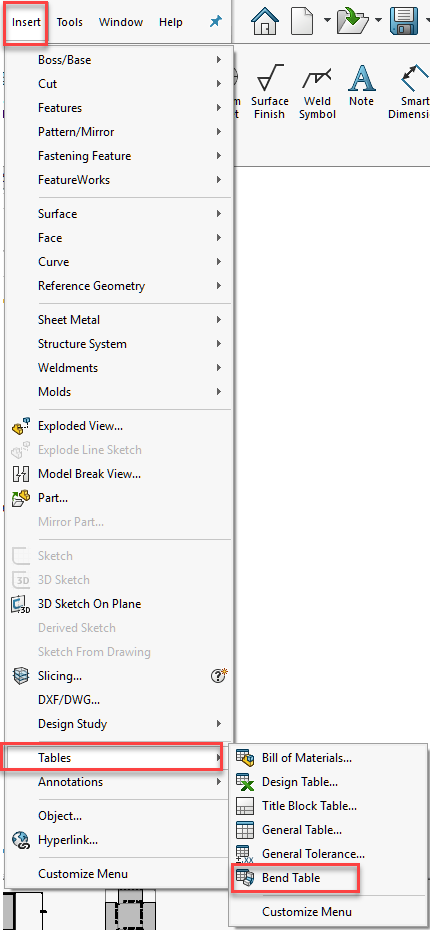The height and width of the screenshot is (930, 430).
Task: Select the Note annotation tool
Action: (x=361, y=87)
